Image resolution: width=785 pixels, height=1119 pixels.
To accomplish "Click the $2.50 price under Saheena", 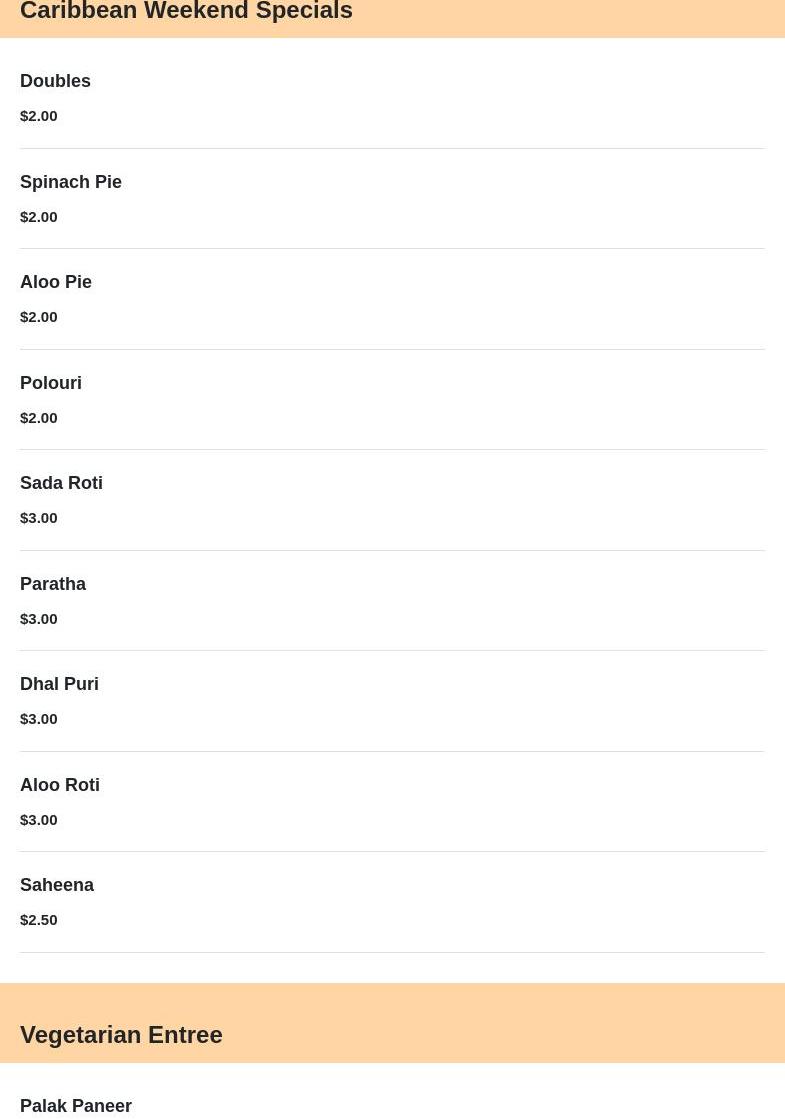I will click(39, 920).
